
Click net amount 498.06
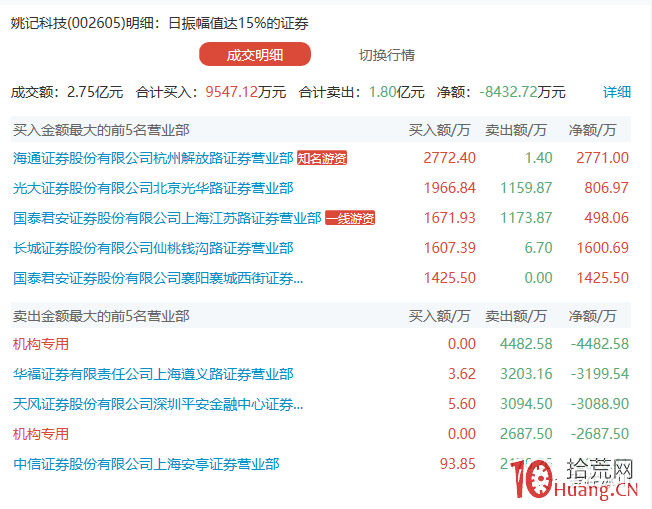[607, 218]
